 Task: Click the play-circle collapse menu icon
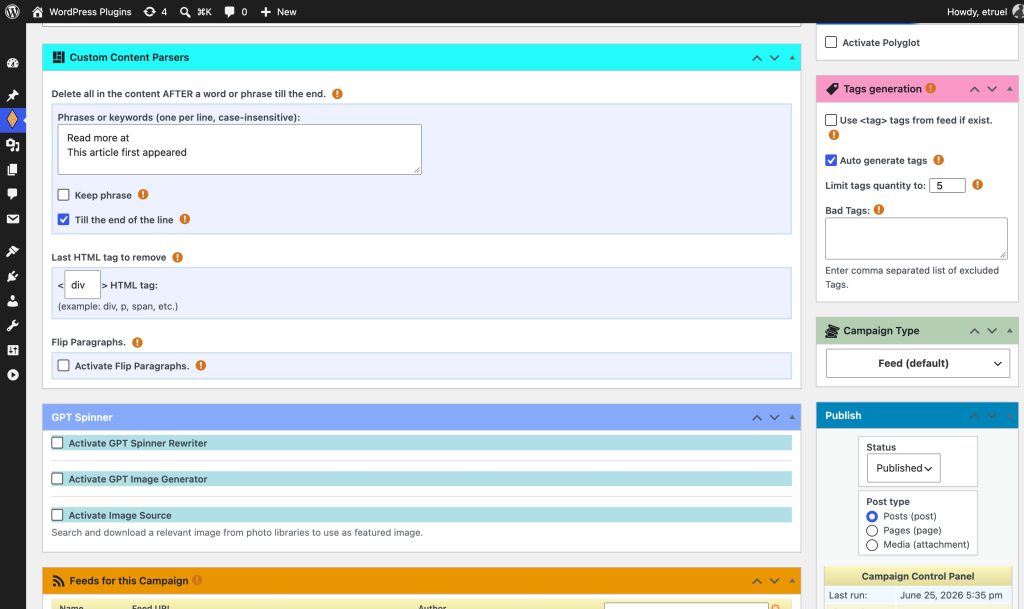point(12,375)
